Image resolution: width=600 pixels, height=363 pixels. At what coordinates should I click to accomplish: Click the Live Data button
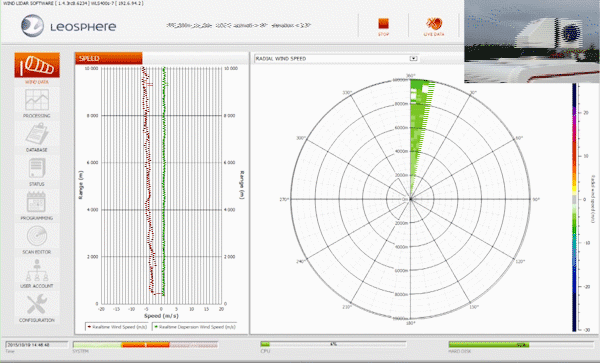coord(434,26)
